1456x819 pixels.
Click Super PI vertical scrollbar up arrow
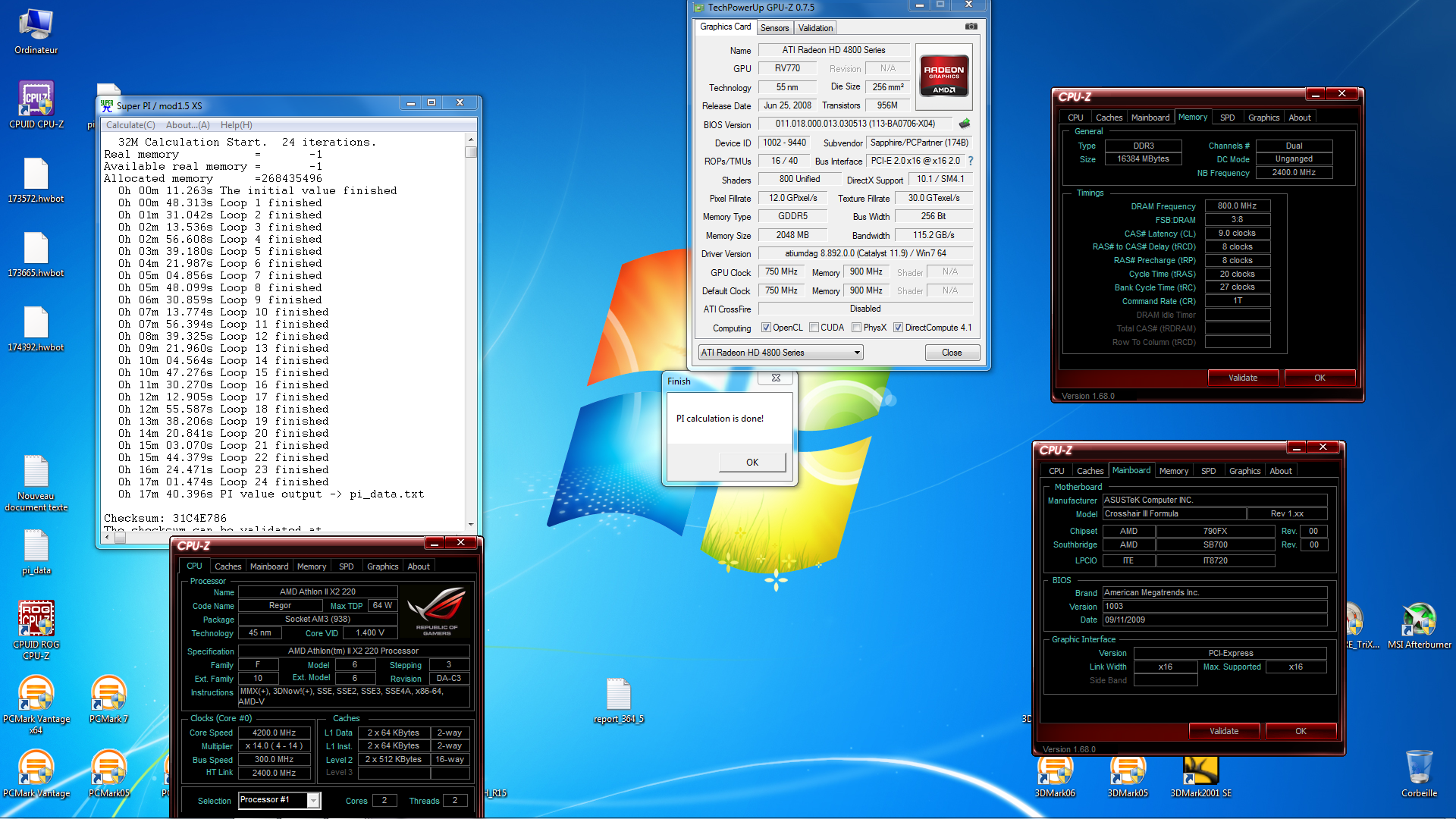coord(471,140)
